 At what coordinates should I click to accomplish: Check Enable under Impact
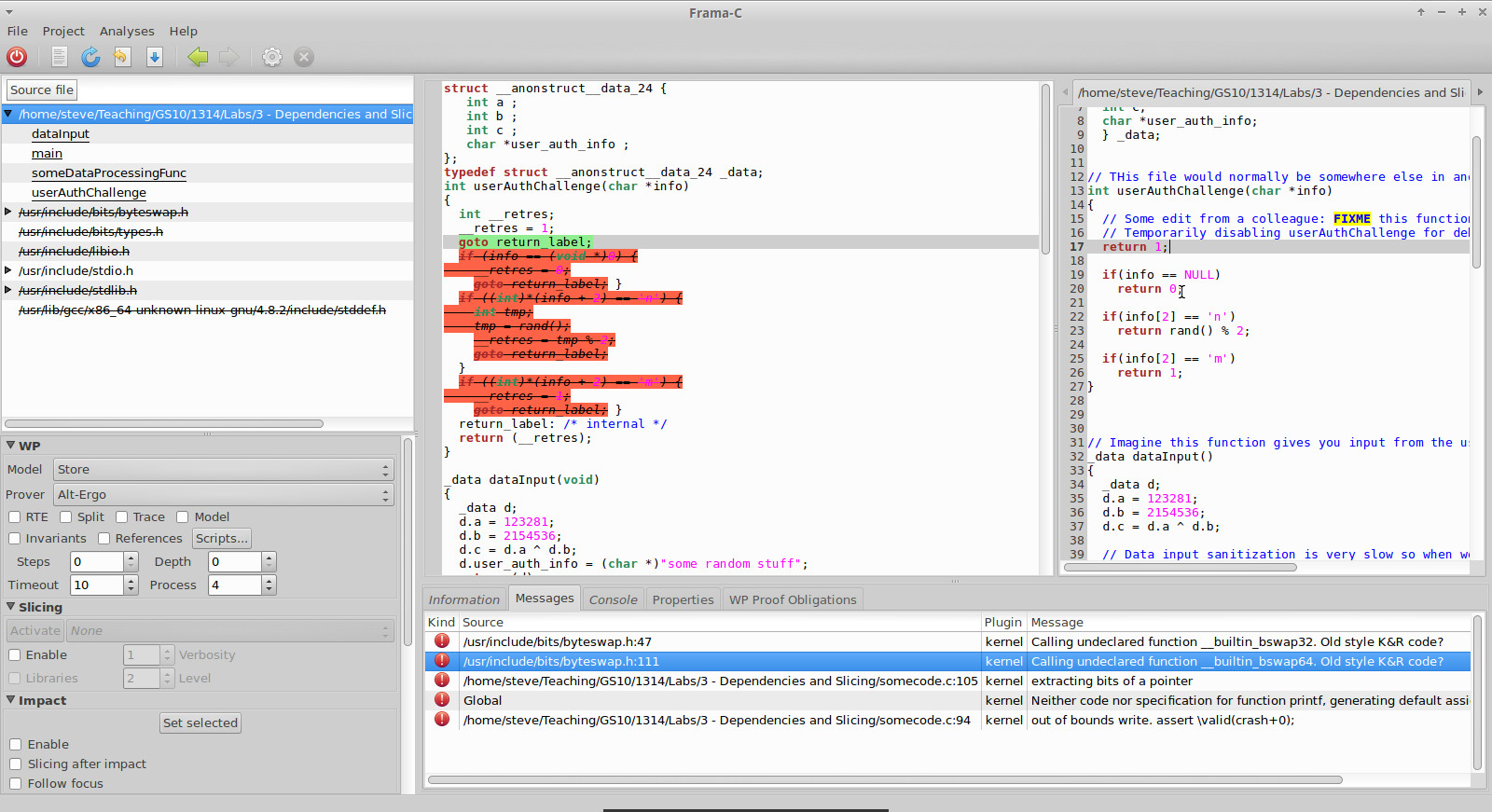16,745
